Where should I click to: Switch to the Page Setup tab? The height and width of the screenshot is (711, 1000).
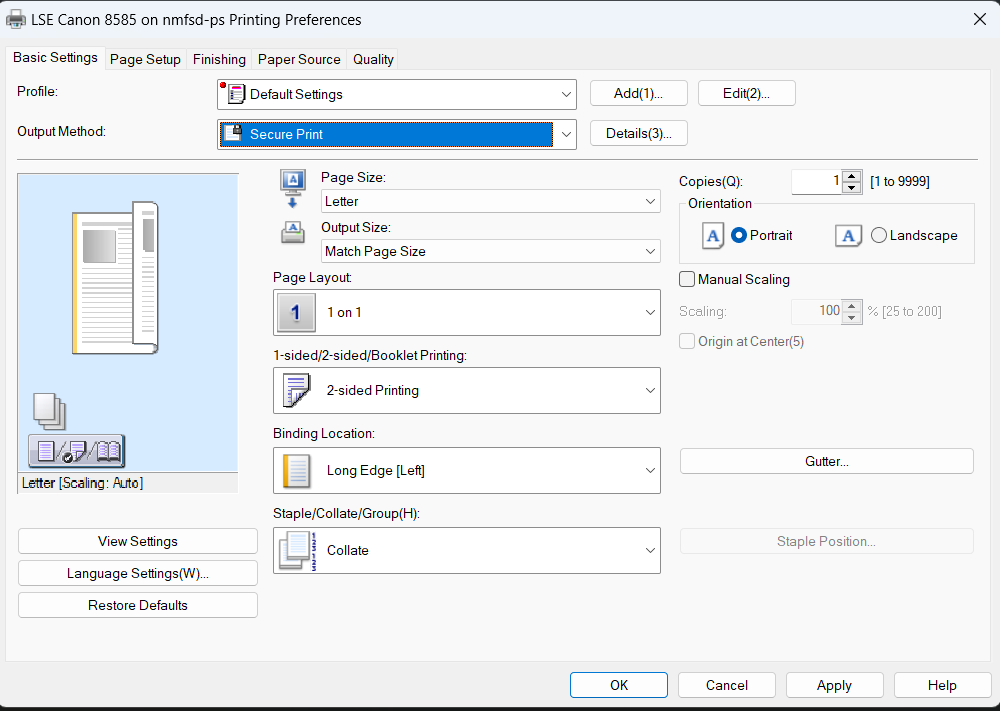[x=145, y=59]
